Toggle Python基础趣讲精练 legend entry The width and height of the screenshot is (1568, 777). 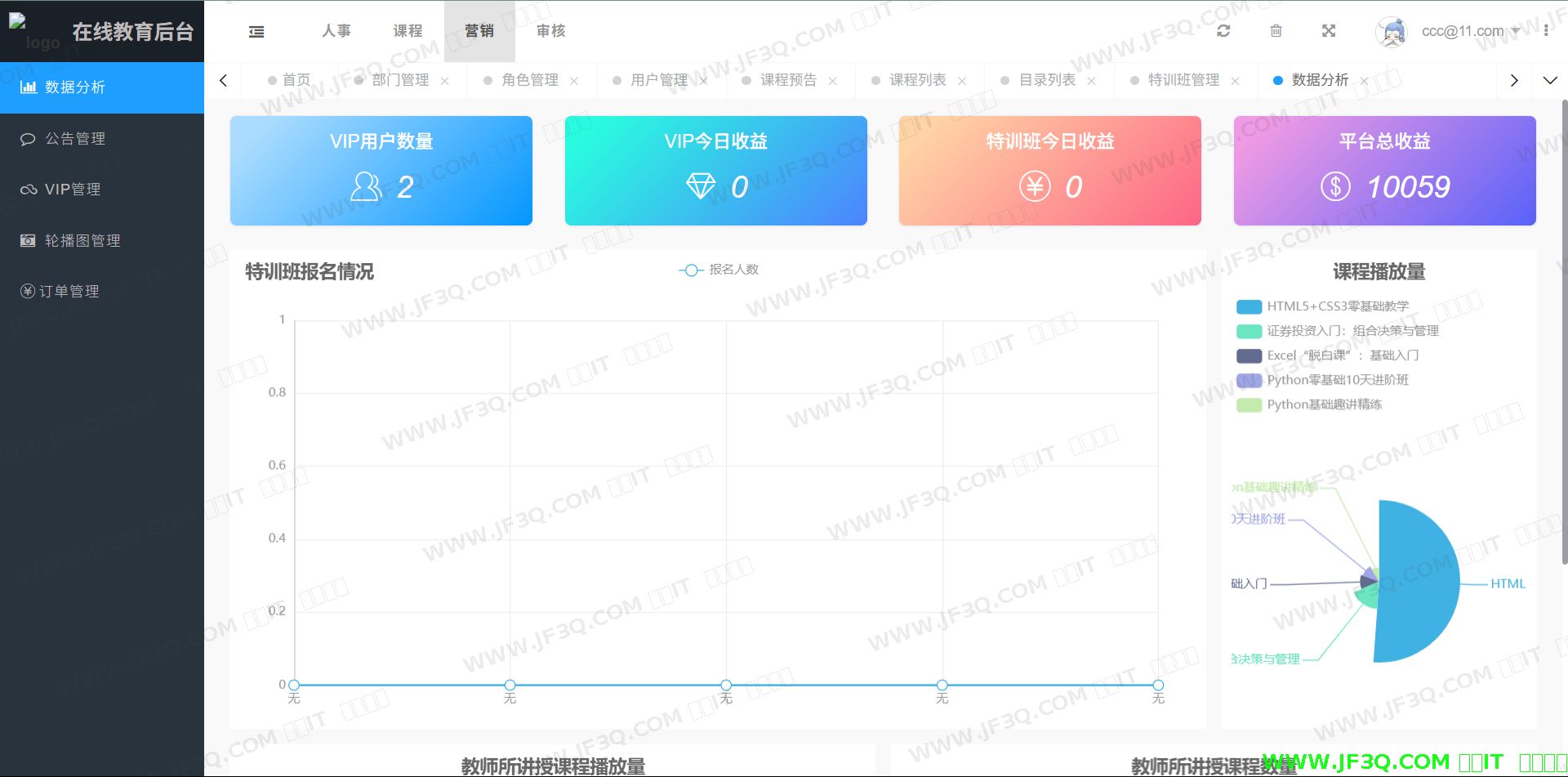point(1323,404)
